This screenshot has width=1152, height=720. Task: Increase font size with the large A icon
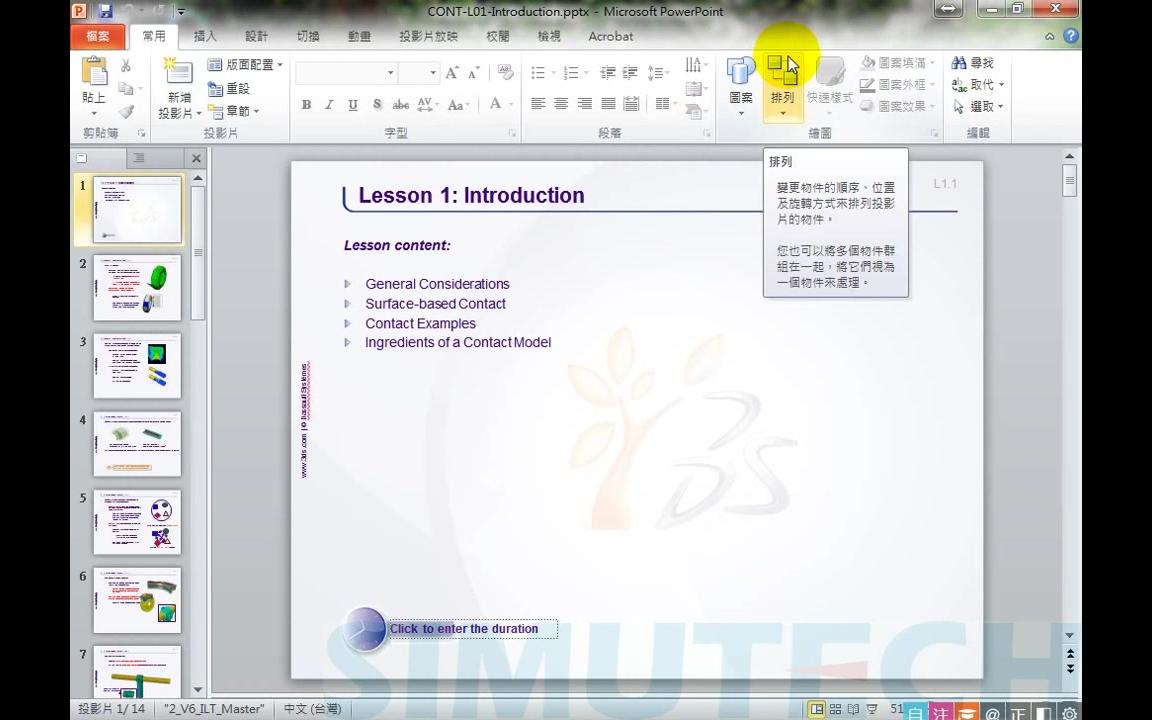tap(452, 72)
